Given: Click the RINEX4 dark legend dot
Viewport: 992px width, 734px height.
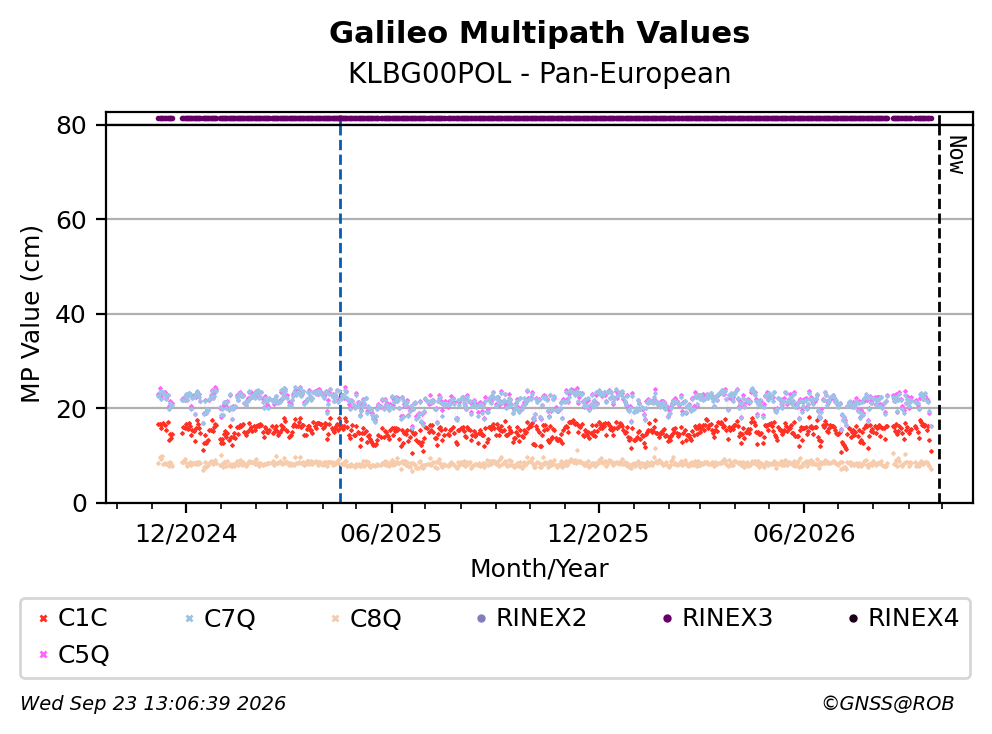Looking at the screenshot, I should [x=853, y=618].
